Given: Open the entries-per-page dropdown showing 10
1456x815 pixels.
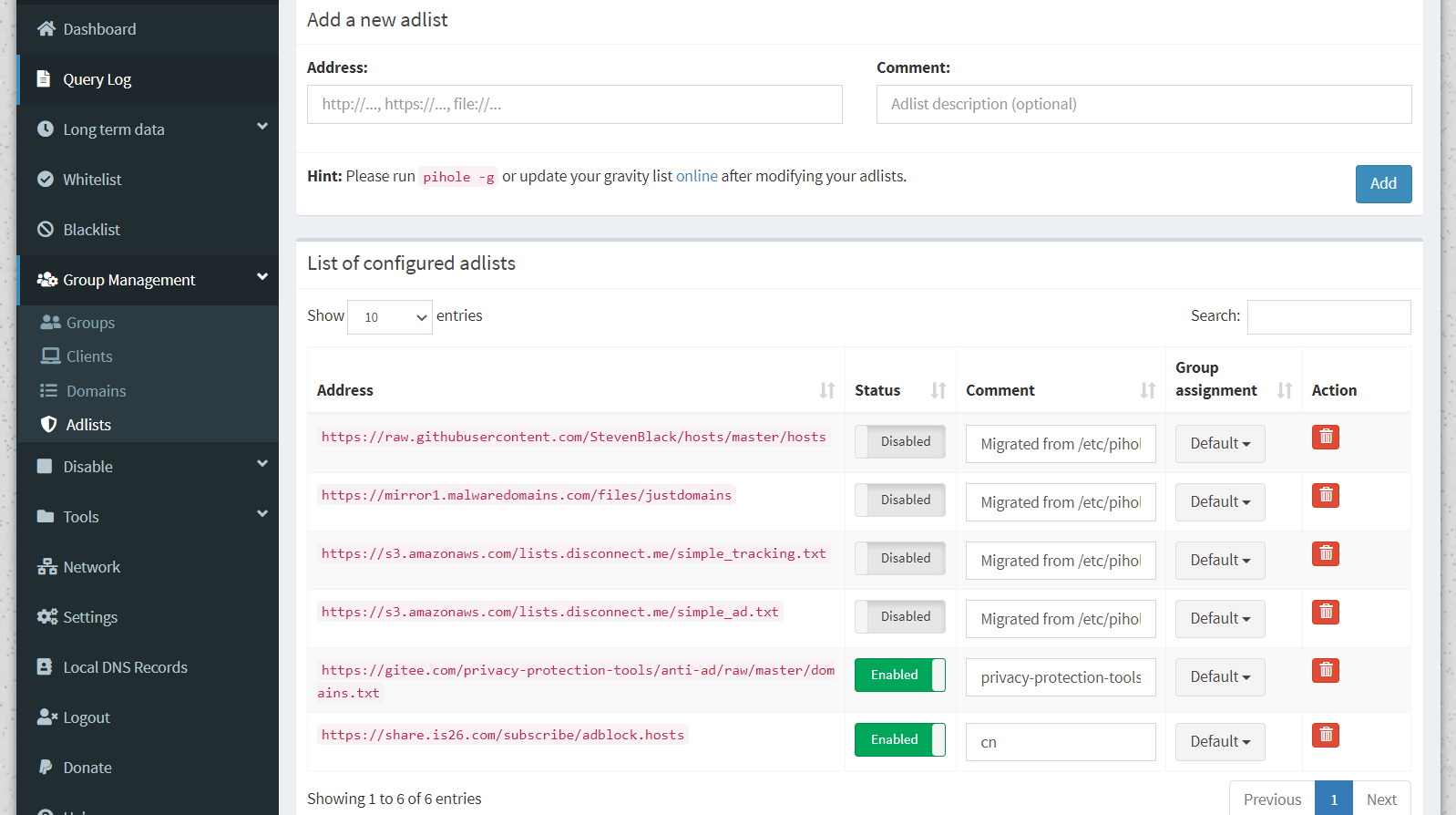Looking at the screenshot, I should coord(390,317).
